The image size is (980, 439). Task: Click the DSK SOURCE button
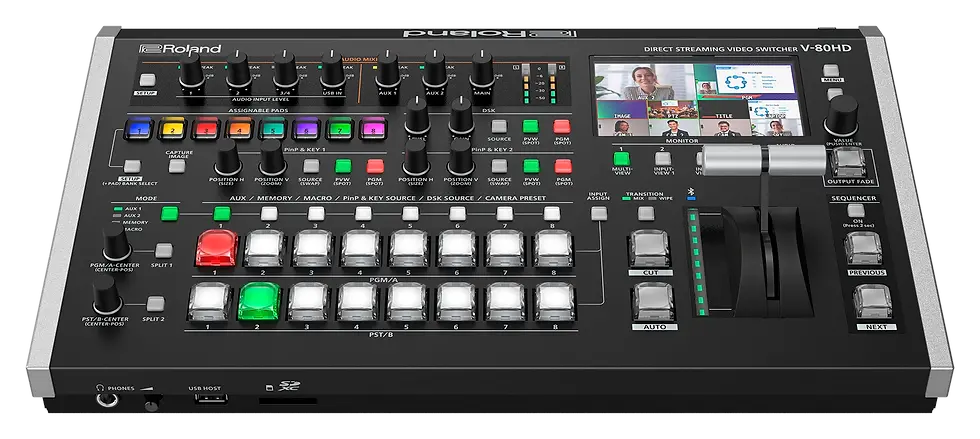click(499, 126)
